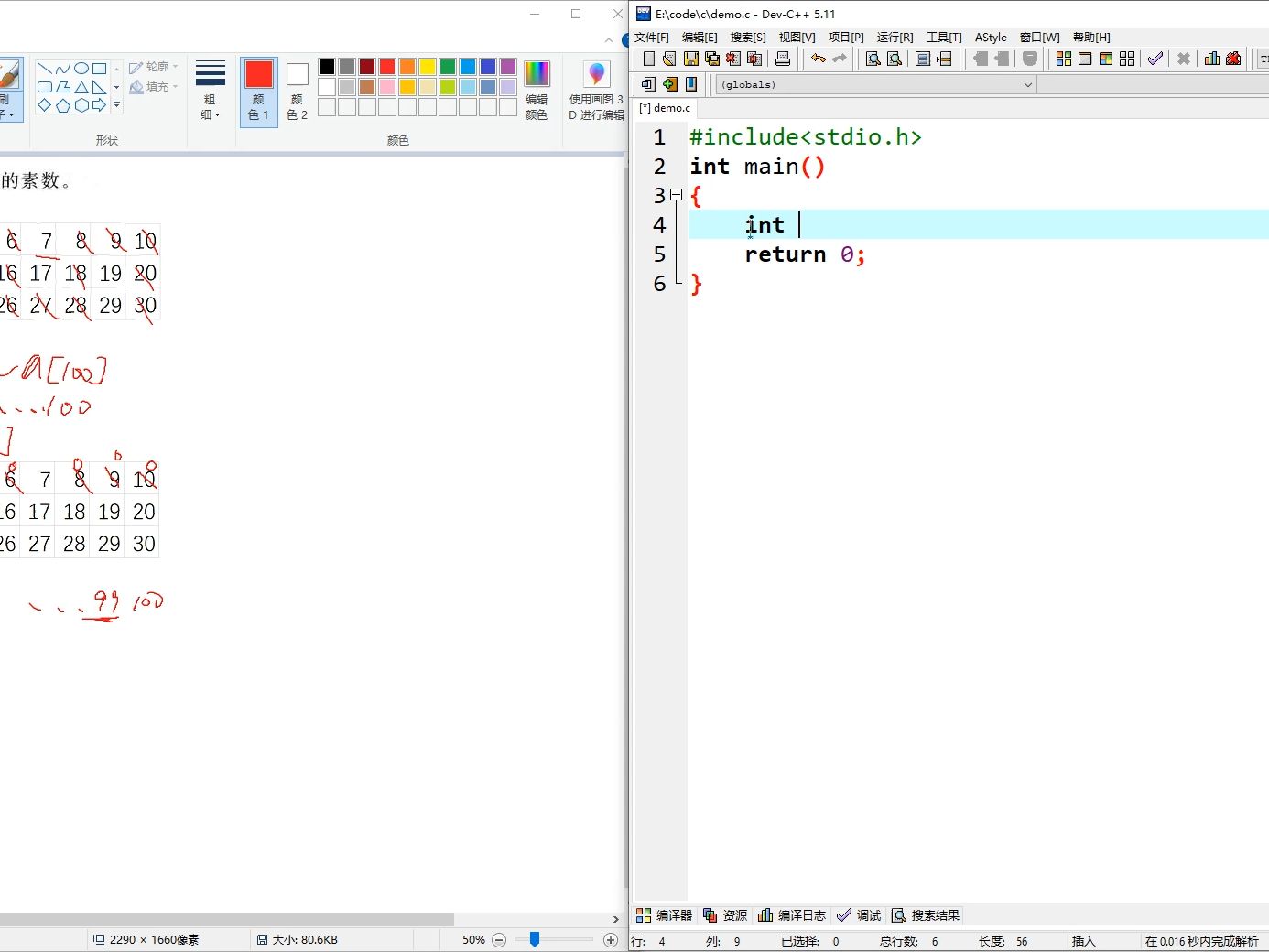Open the 编辑[E] menu
Viewport: 1269px width, 952px height.
click(700, 38)
